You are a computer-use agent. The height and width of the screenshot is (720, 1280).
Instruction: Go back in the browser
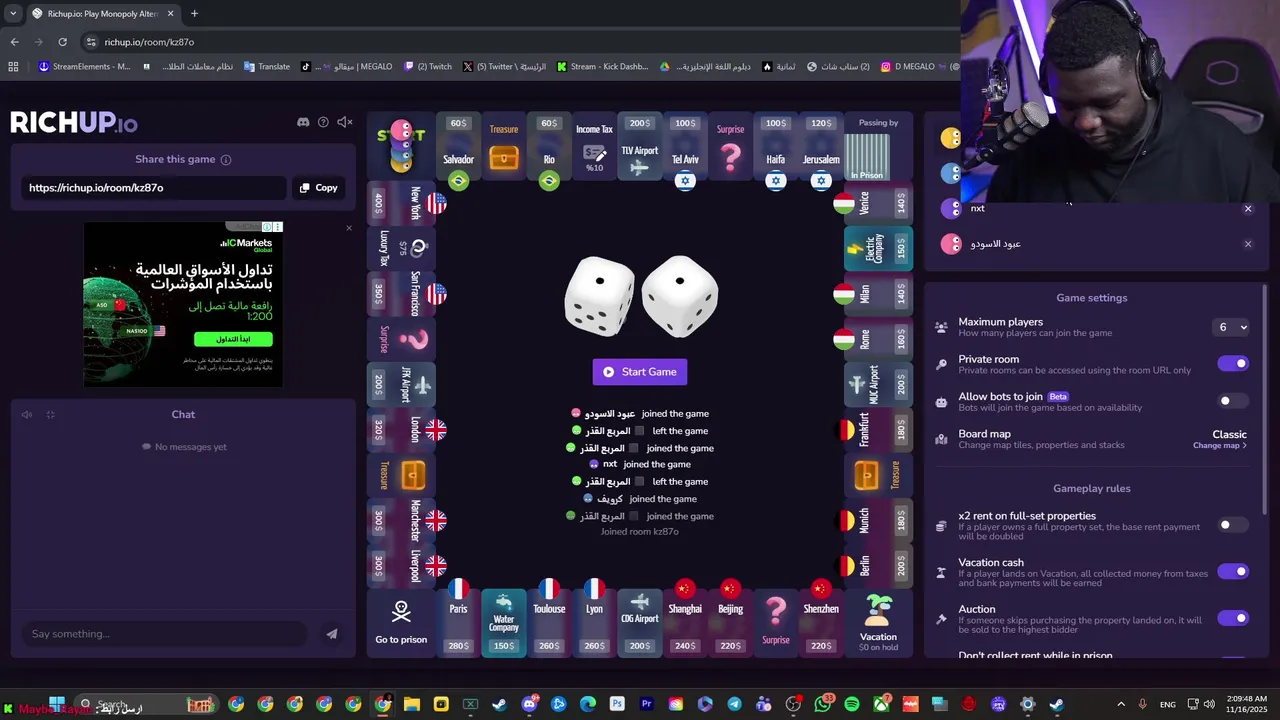14,42
